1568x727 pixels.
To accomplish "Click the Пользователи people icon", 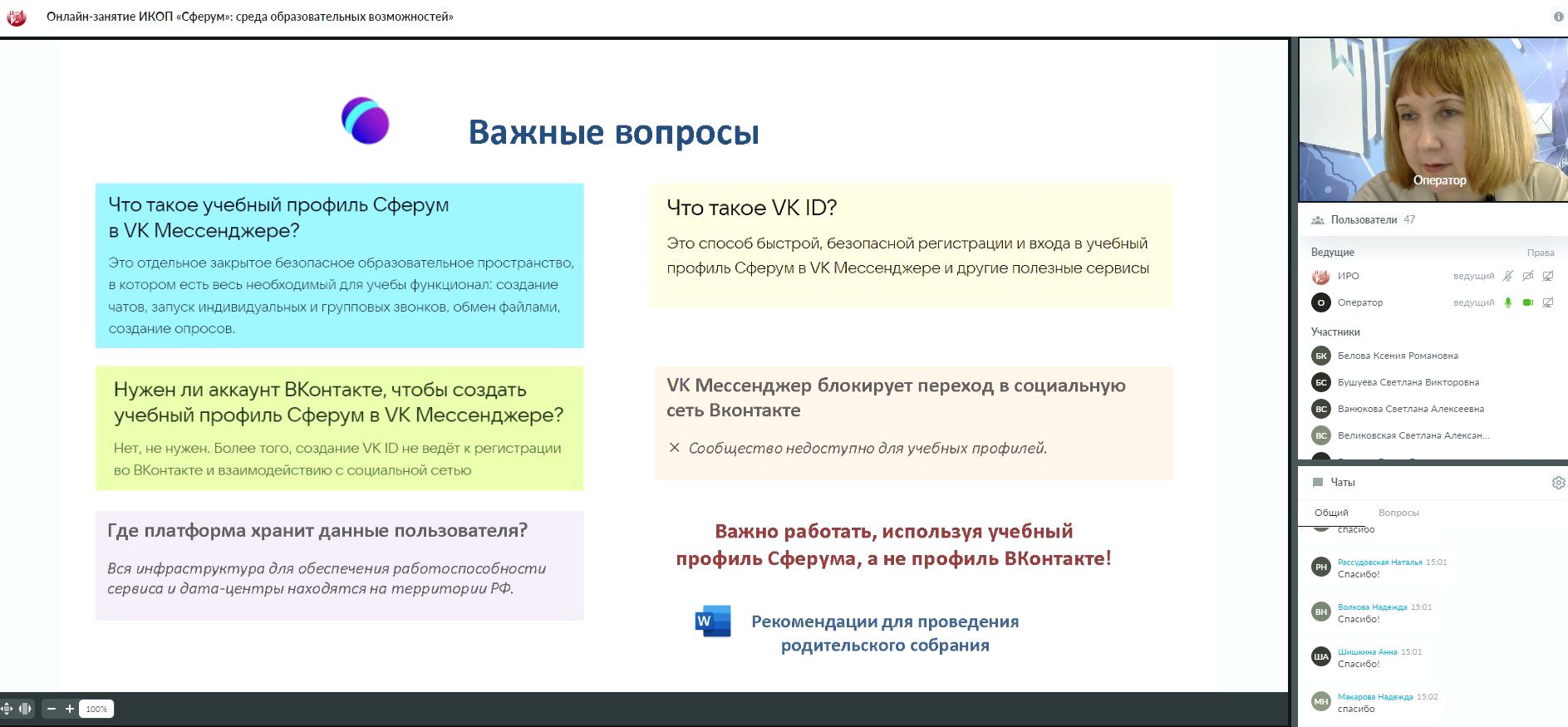I will tap(1317, 220).
